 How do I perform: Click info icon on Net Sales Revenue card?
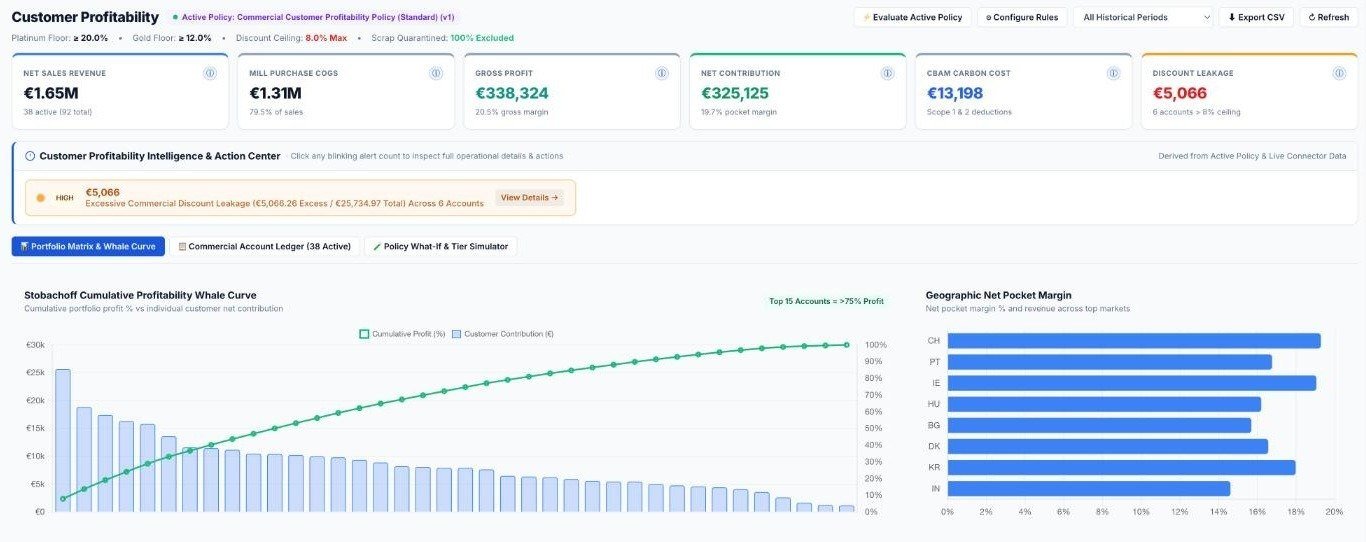point(210,73)
